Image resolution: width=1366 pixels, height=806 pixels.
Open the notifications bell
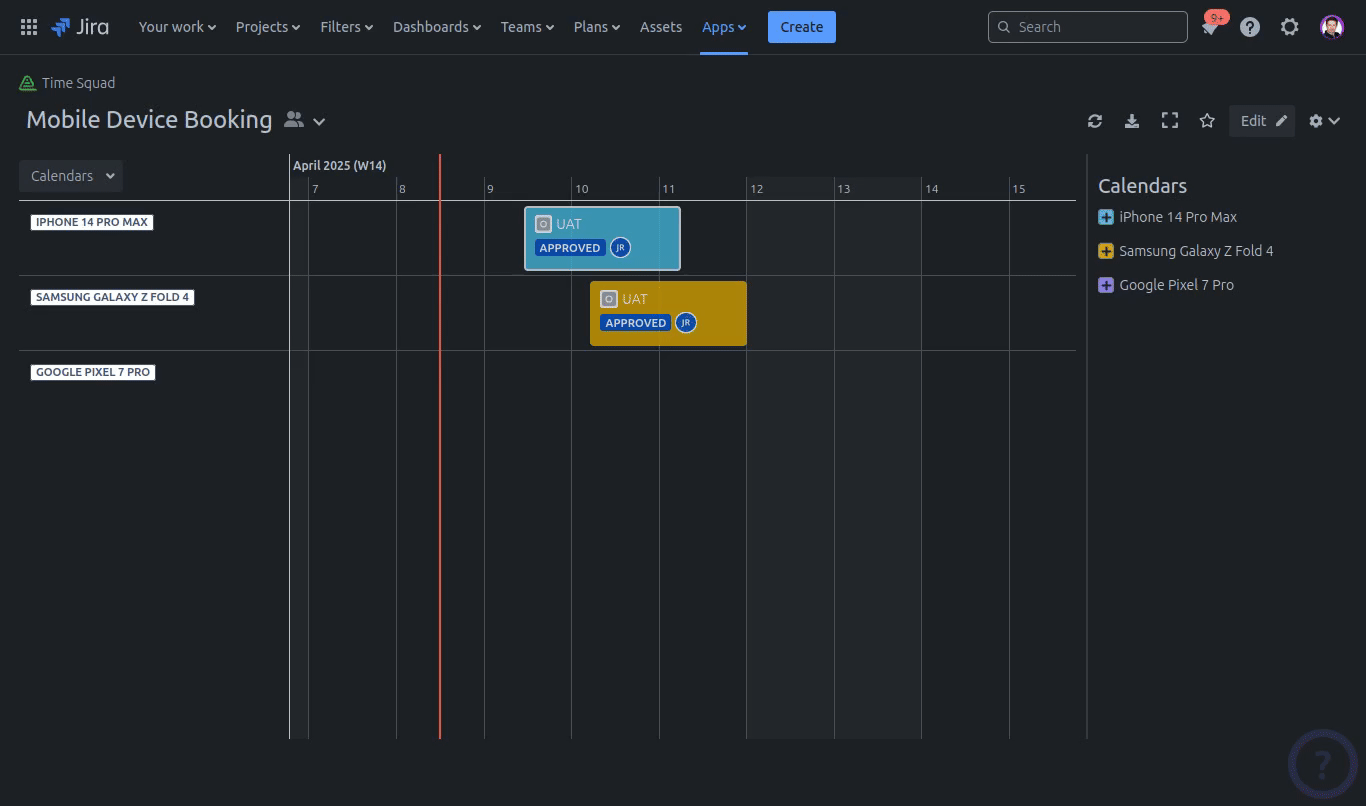coord(1210,28)
